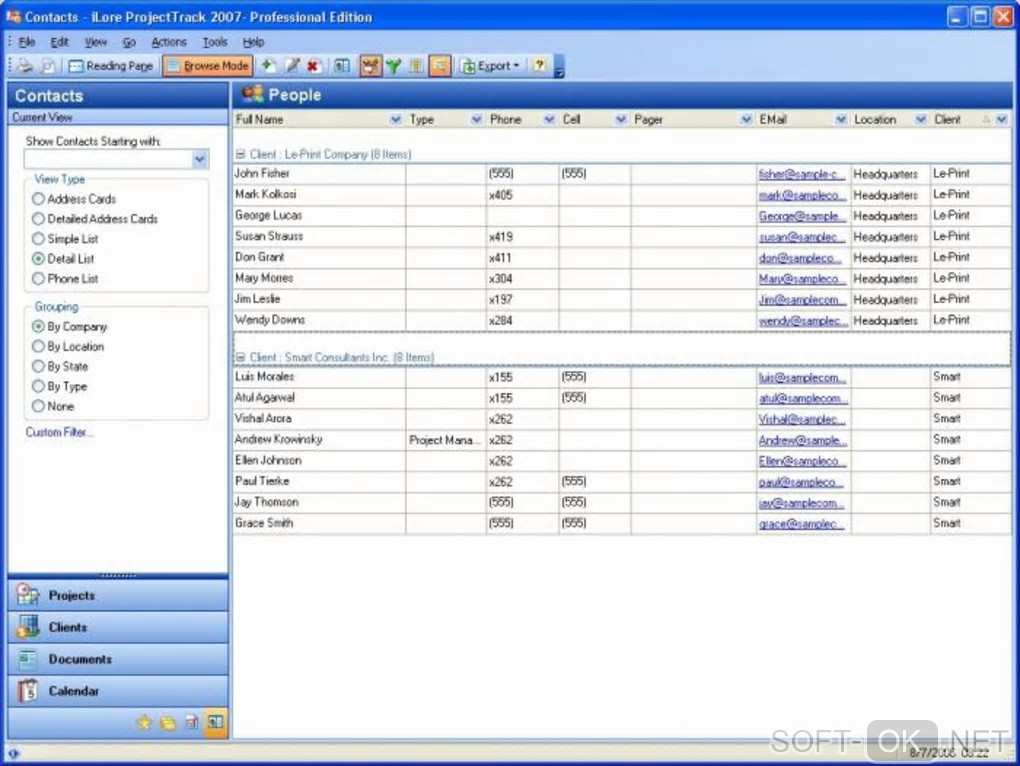Viewport: 1020px width, 766px height.
Task: Click the highlighted Contacts icon in the navigation strip
Action: click(x=215, y=722)
